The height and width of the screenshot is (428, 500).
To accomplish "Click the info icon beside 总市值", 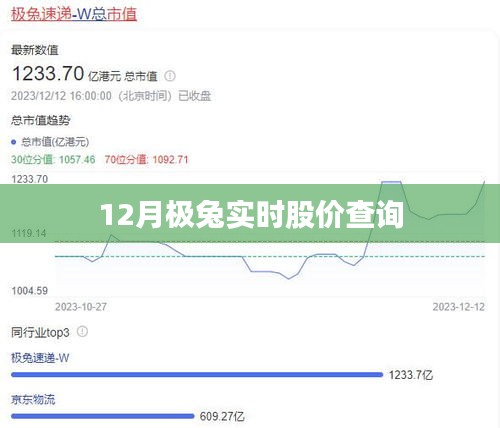I will pos(170,76).
